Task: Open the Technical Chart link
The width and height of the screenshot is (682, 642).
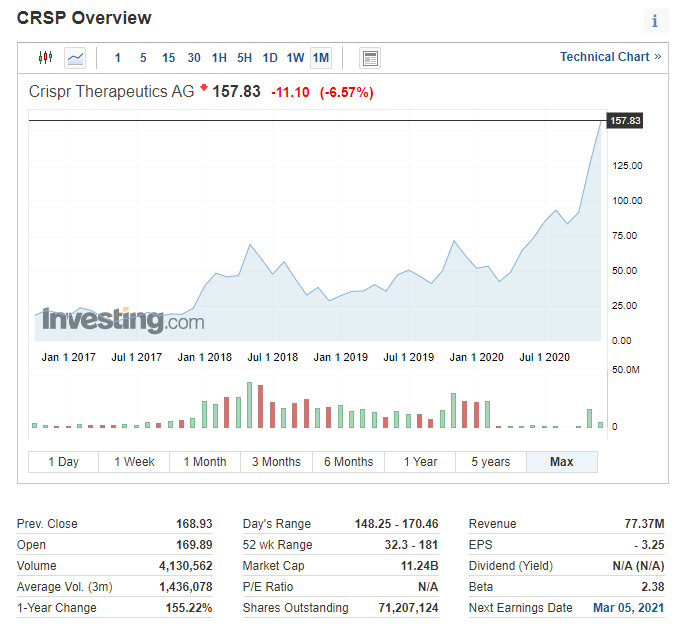Action: [x=610, y=57]
